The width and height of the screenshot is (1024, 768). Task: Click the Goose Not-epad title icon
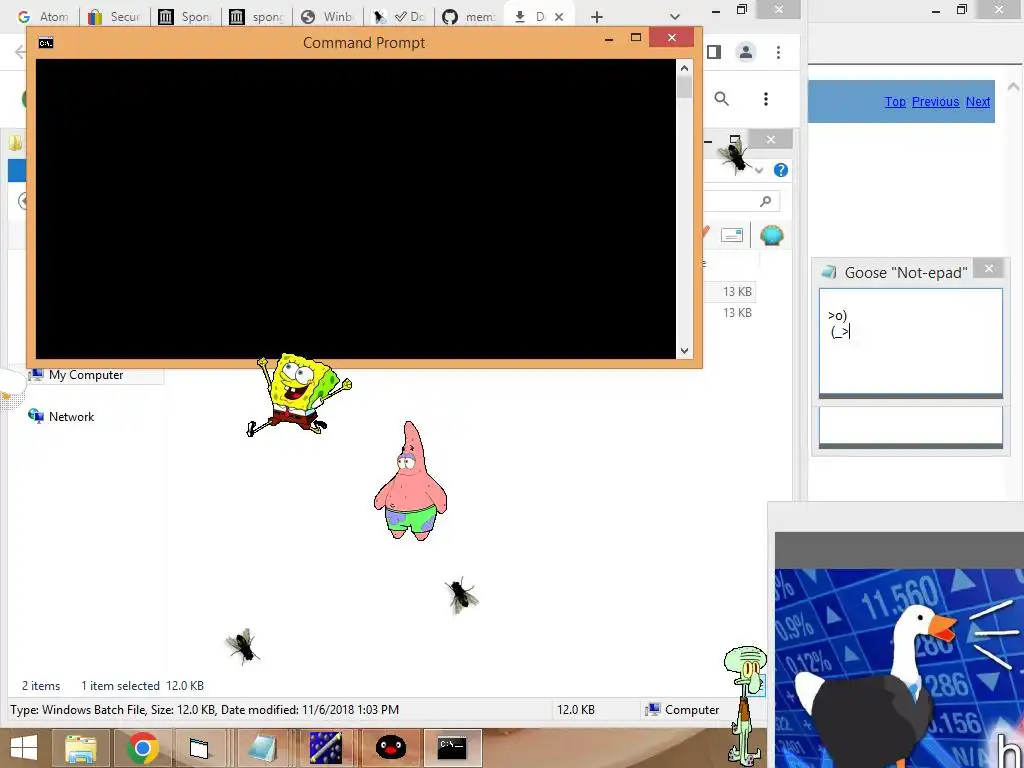(829, 272)
